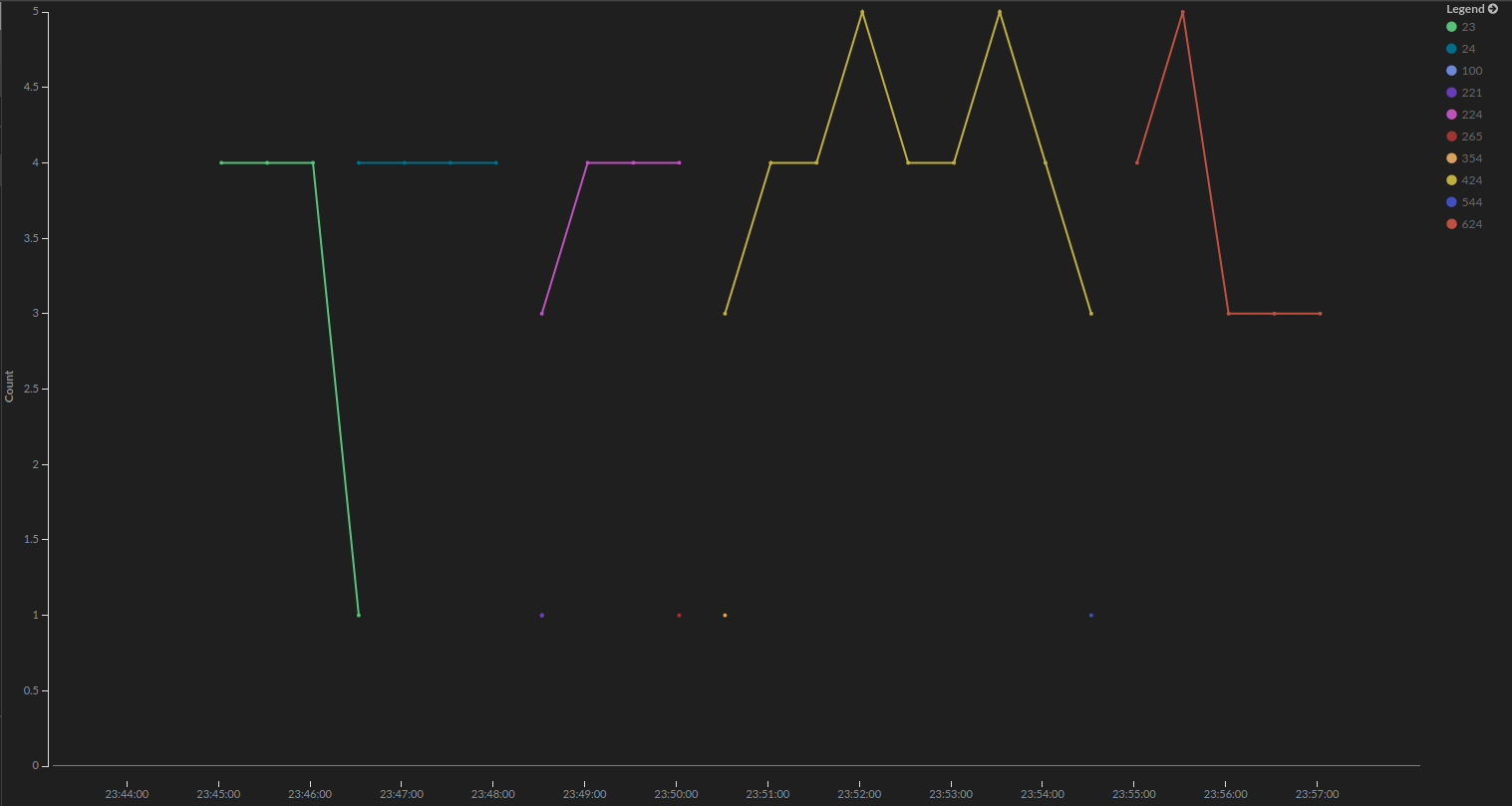
Task: Click the 4.5 y-axis tick label
Action: [31, 87]
